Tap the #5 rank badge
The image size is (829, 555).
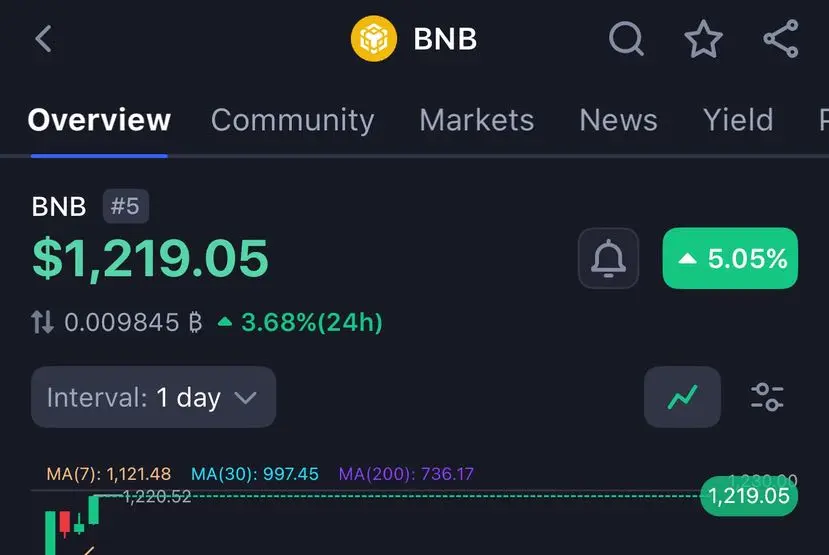coord(125,206)
